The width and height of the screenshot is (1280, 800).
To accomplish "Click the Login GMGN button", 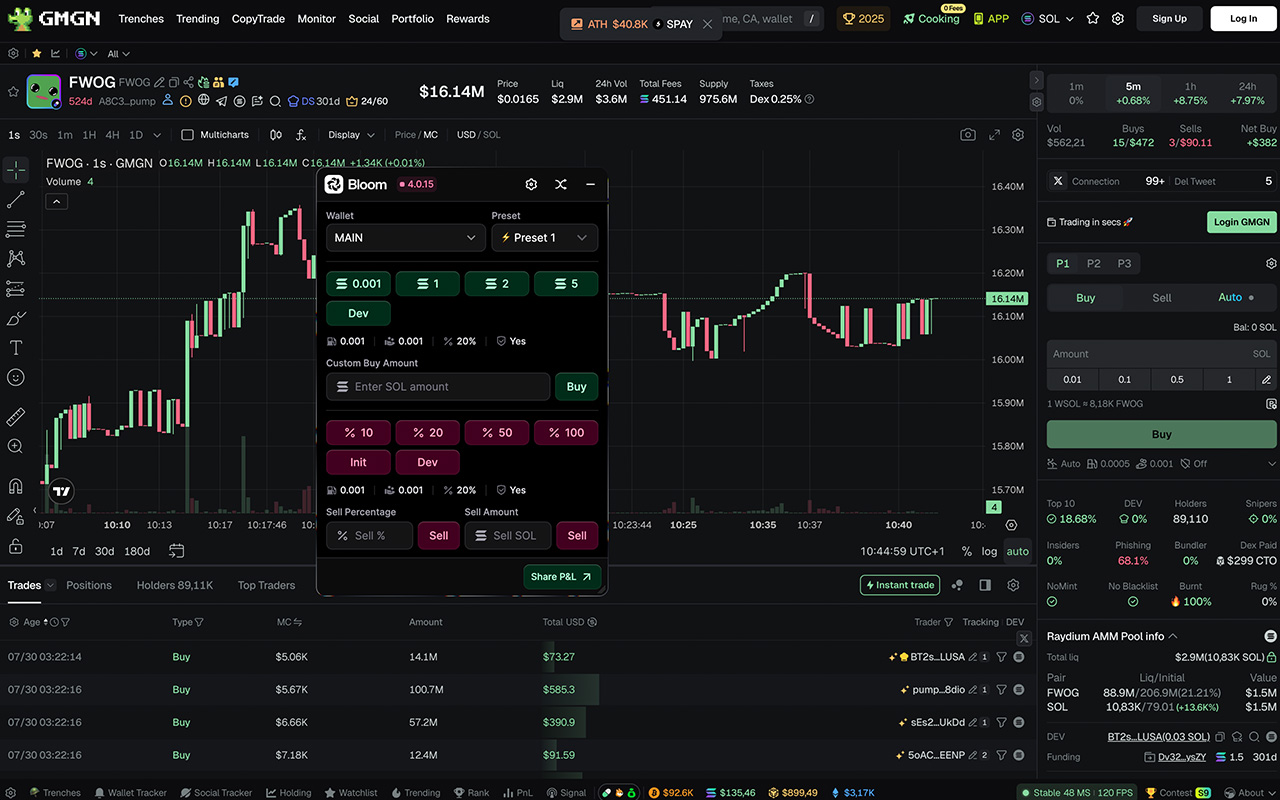I will (1242, 222).
